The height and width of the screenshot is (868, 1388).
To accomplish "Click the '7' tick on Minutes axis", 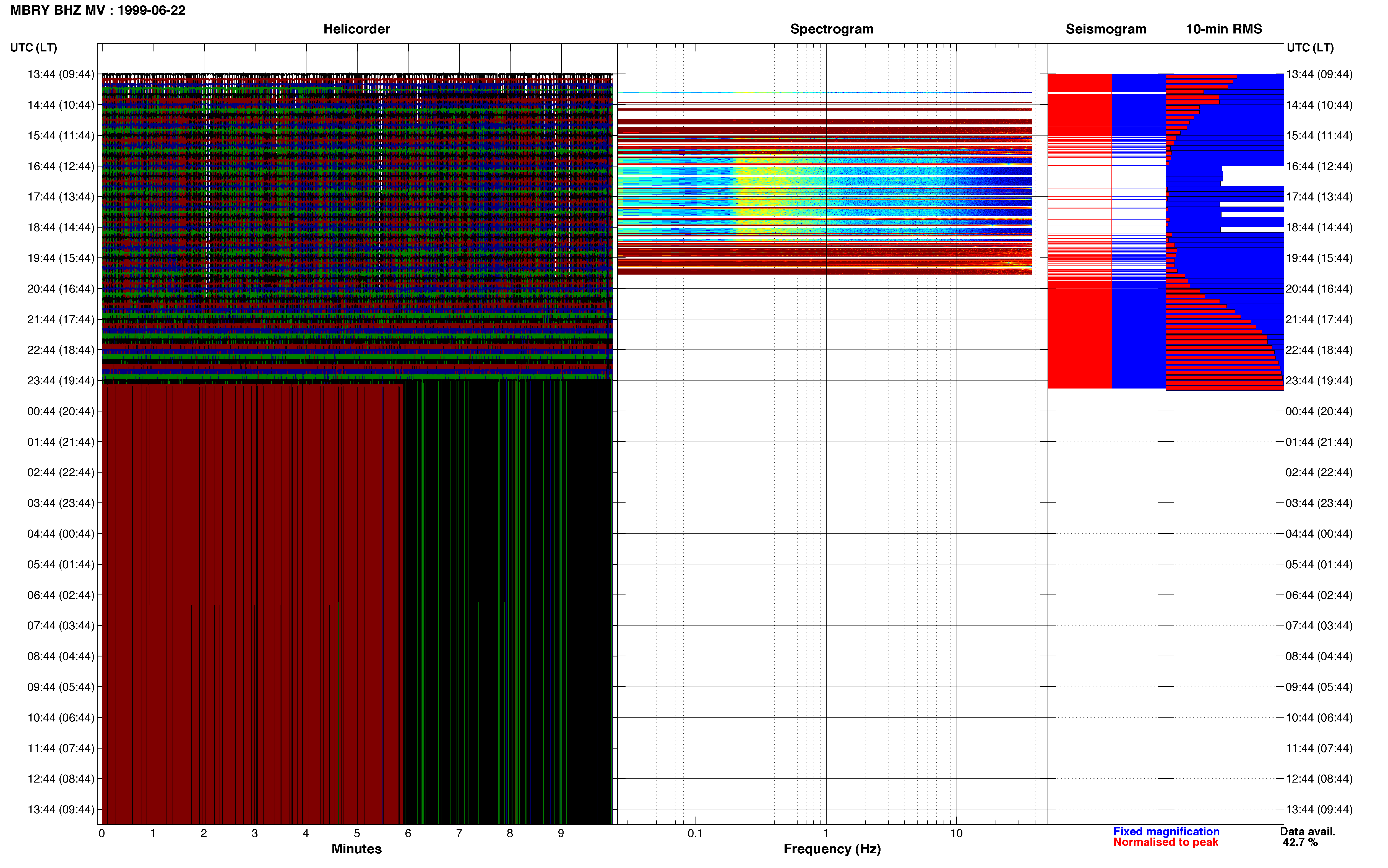I will click(459, 833).
